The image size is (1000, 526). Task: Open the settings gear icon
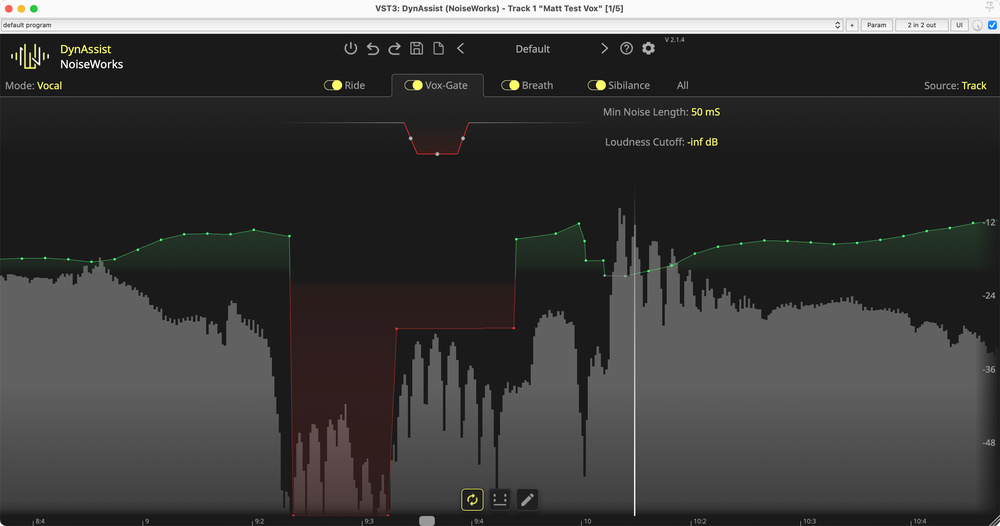[x=648, y=49]
